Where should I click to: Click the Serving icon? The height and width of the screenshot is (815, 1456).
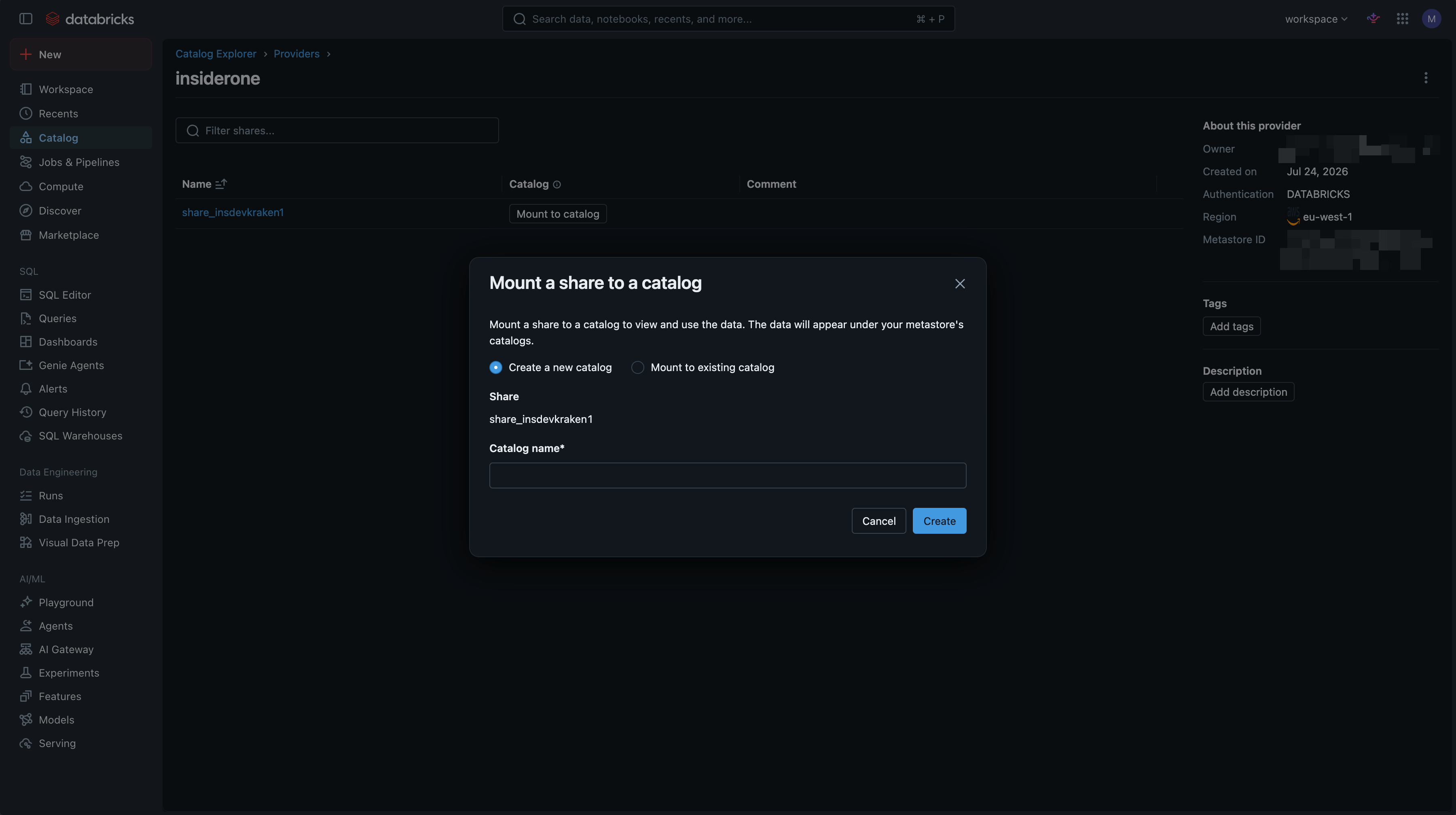click(26, 743)
